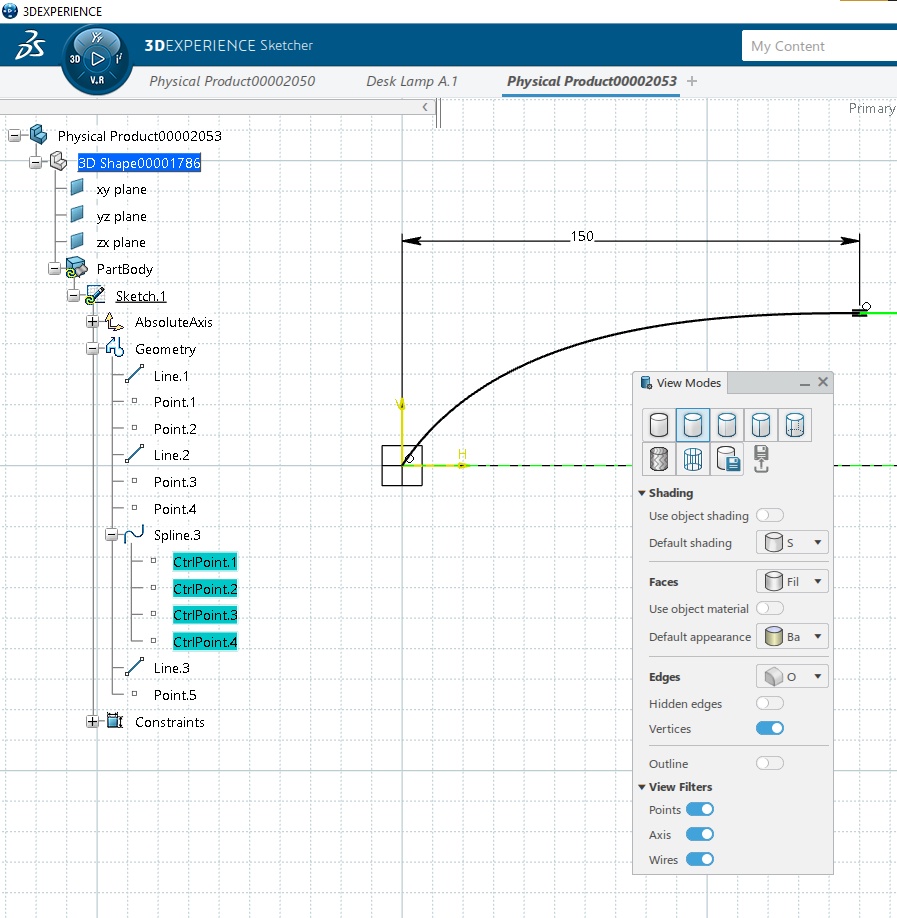Click the View Modes panel title icon
Image resolution: width=897 pixels, height=918 pixels.
pos(646,383)
